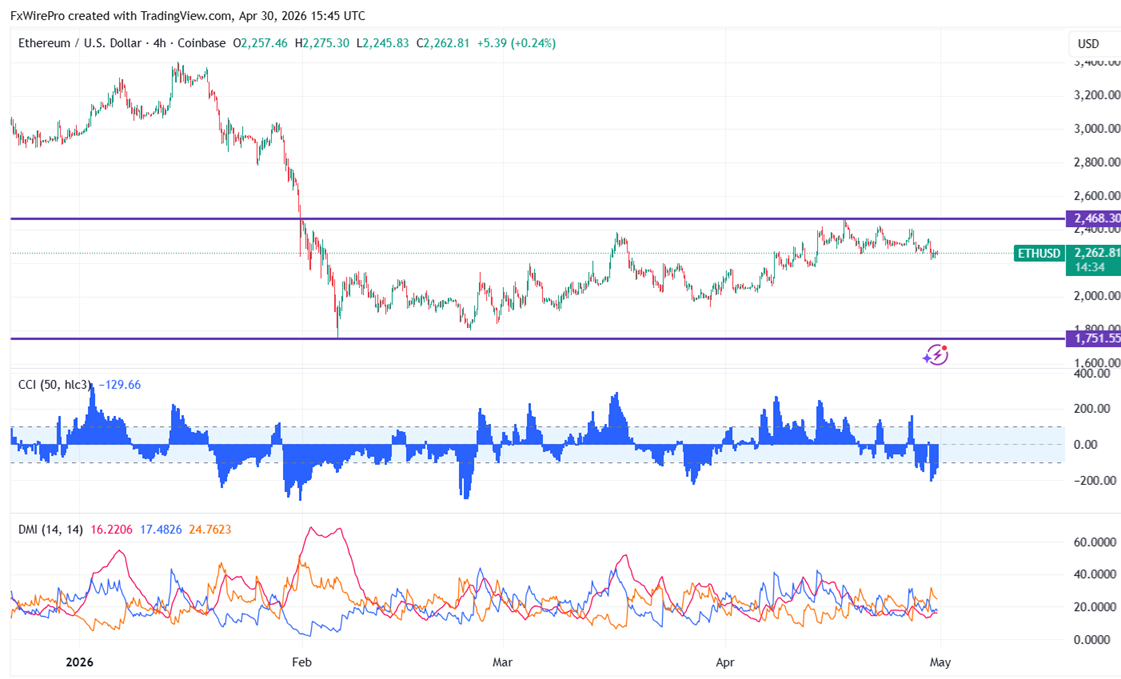The width and height of the screenshot is (1121, 679).
Task: Click the 20.0000 DMI axis label
Action: [1095, 608]
